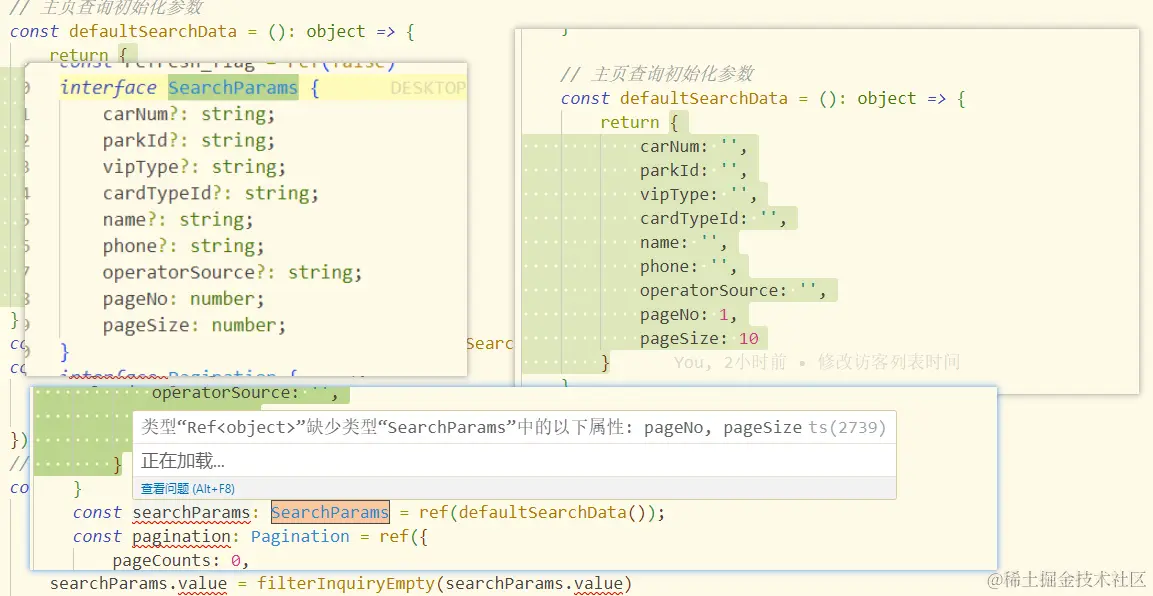Click the pageNo: number; line
The image size is (1153, 596).
(183, 299)
